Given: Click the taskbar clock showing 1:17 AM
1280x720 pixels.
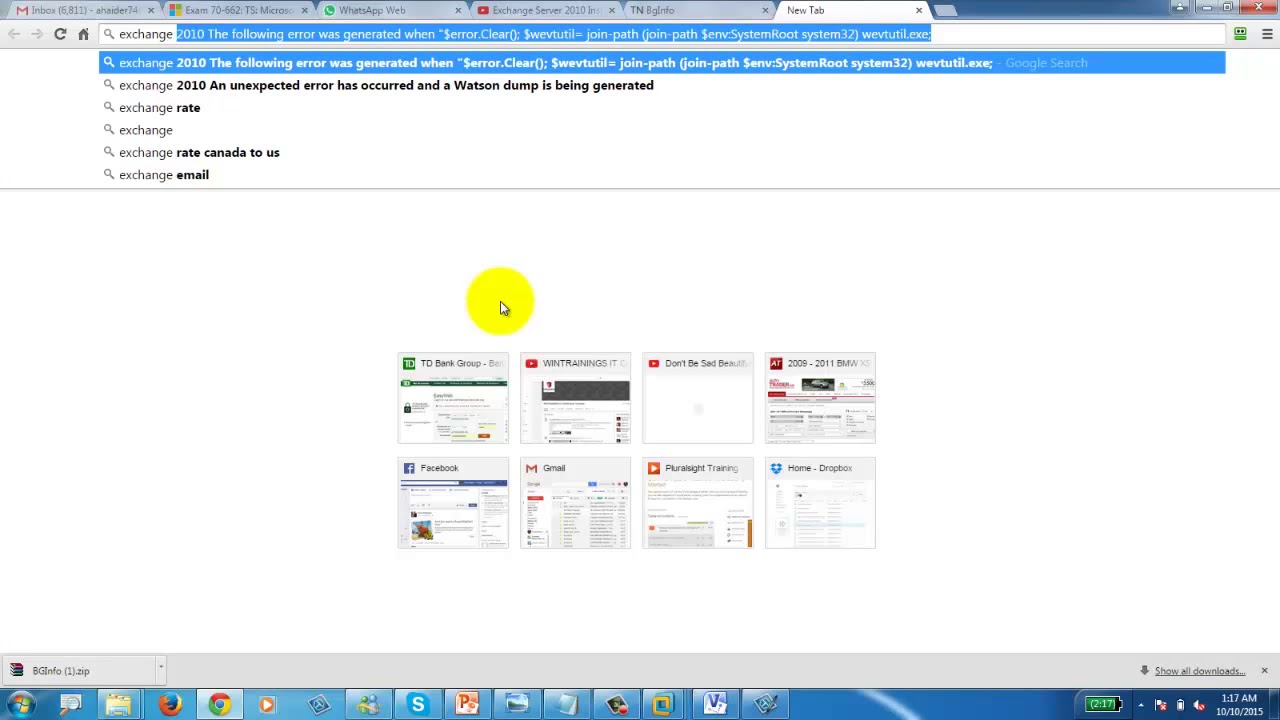Looking at the screenshot, I should [x=1239, y=705].
